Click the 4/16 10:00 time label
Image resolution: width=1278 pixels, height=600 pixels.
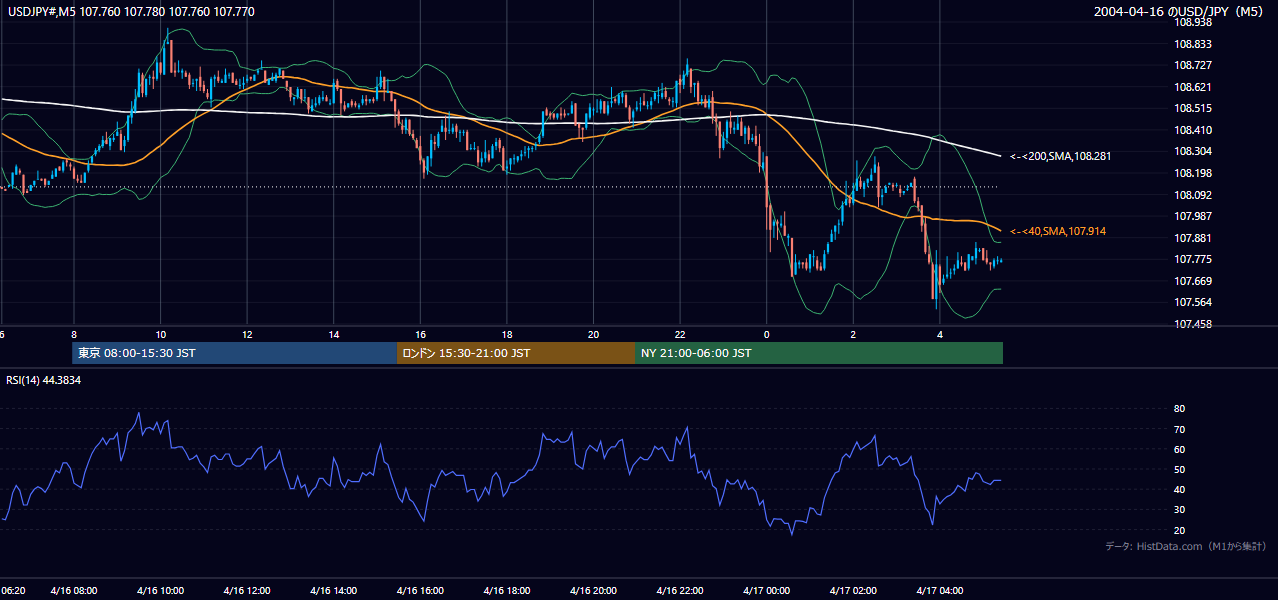coord(160,590)
